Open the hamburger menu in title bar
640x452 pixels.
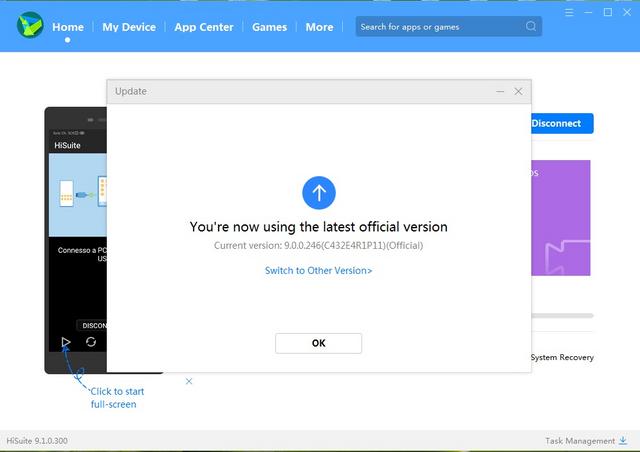click(x=569, y=13)
